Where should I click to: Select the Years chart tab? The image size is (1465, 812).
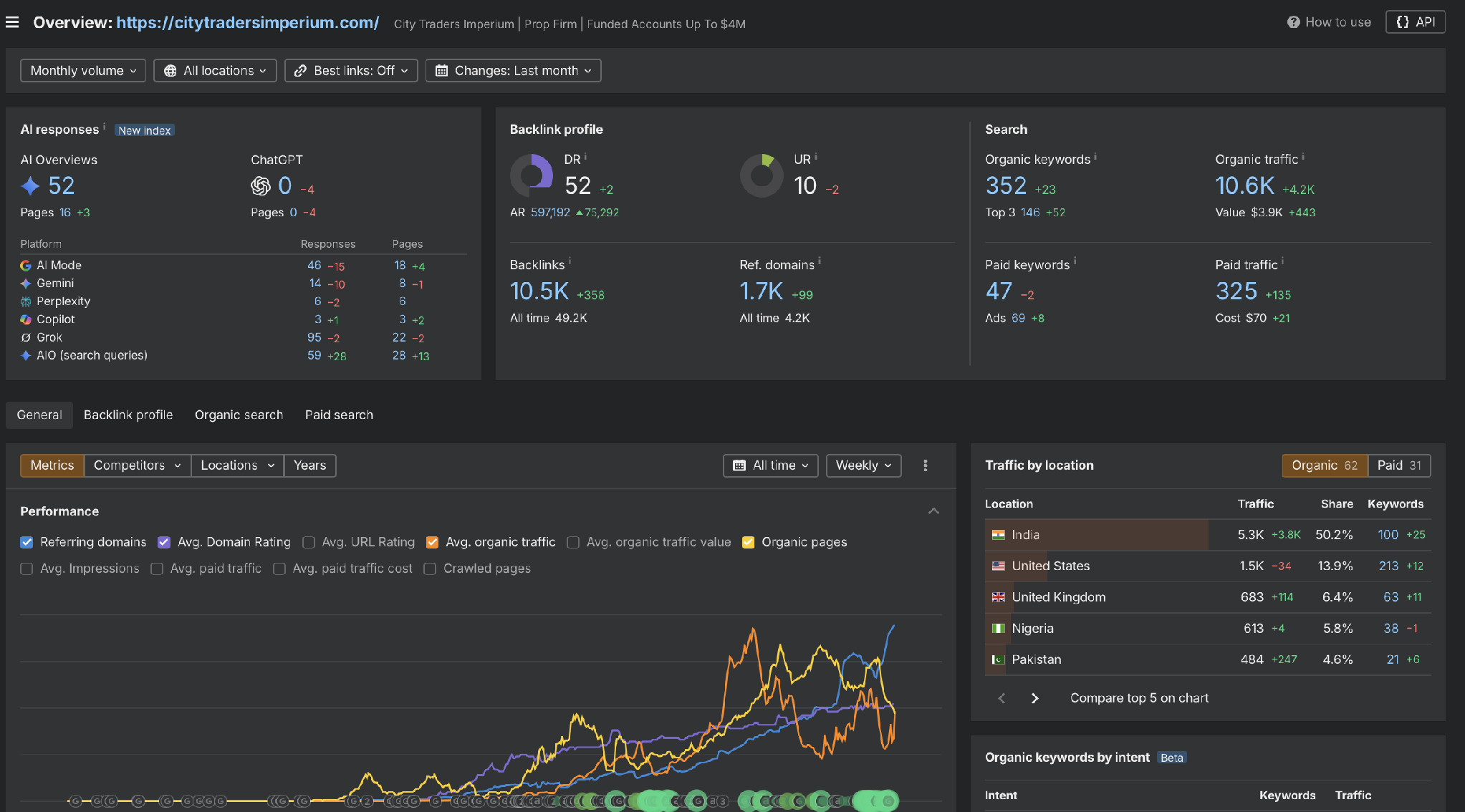309,465
